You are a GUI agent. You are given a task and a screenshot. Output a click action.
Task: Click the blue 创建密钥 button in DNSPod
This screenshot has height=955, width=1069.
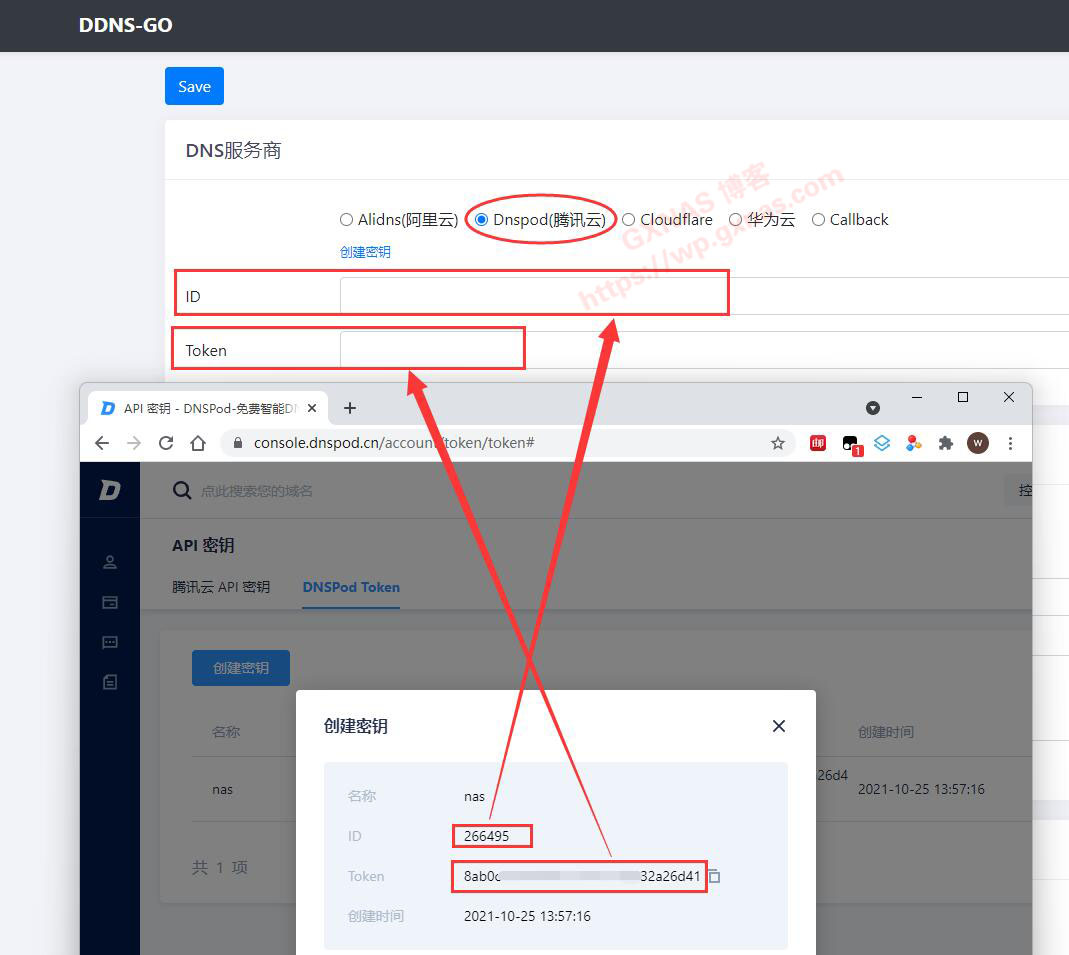coord(241,668)
